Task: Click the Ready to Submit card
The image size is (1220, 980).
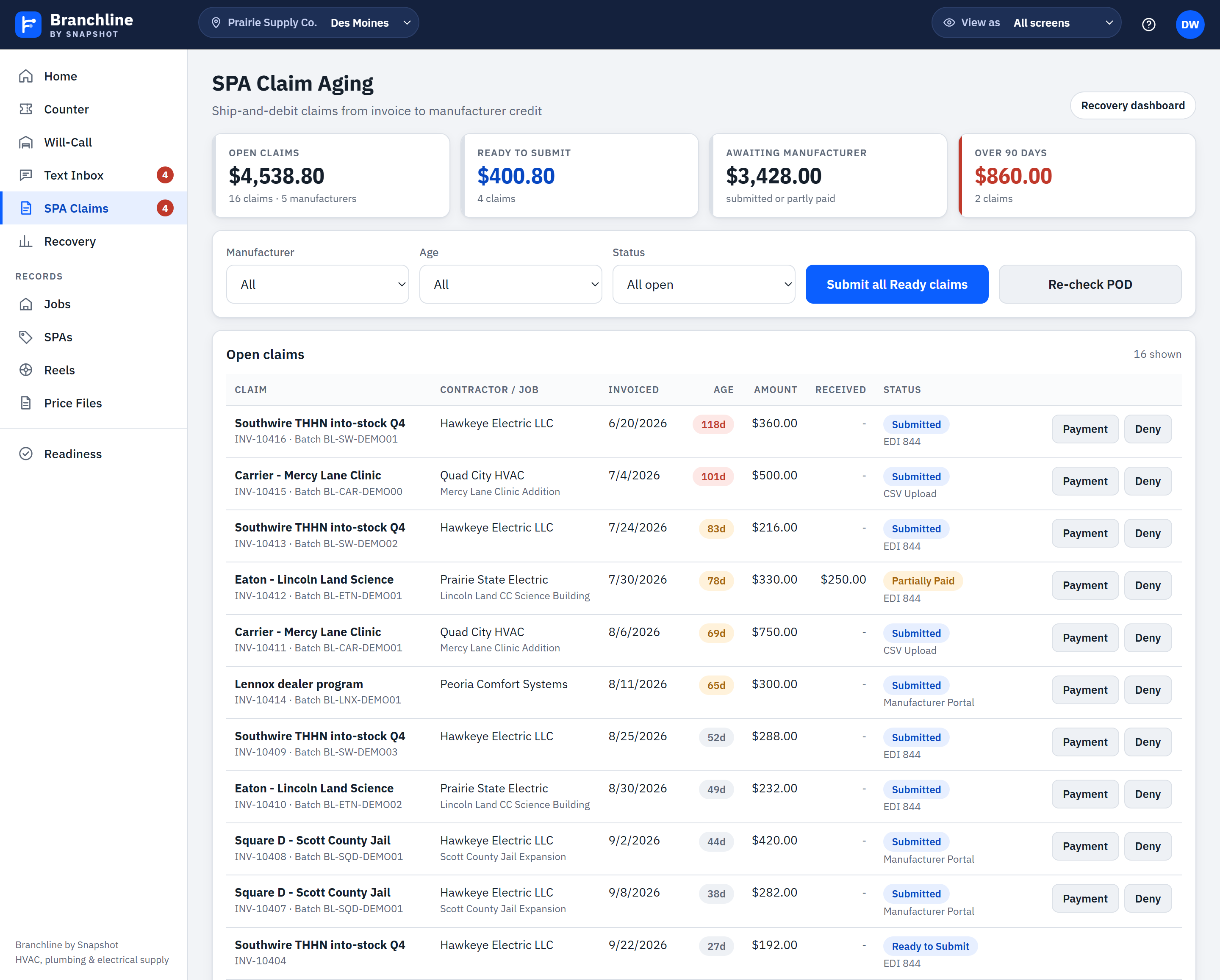Action: click(x=580, y=175)
